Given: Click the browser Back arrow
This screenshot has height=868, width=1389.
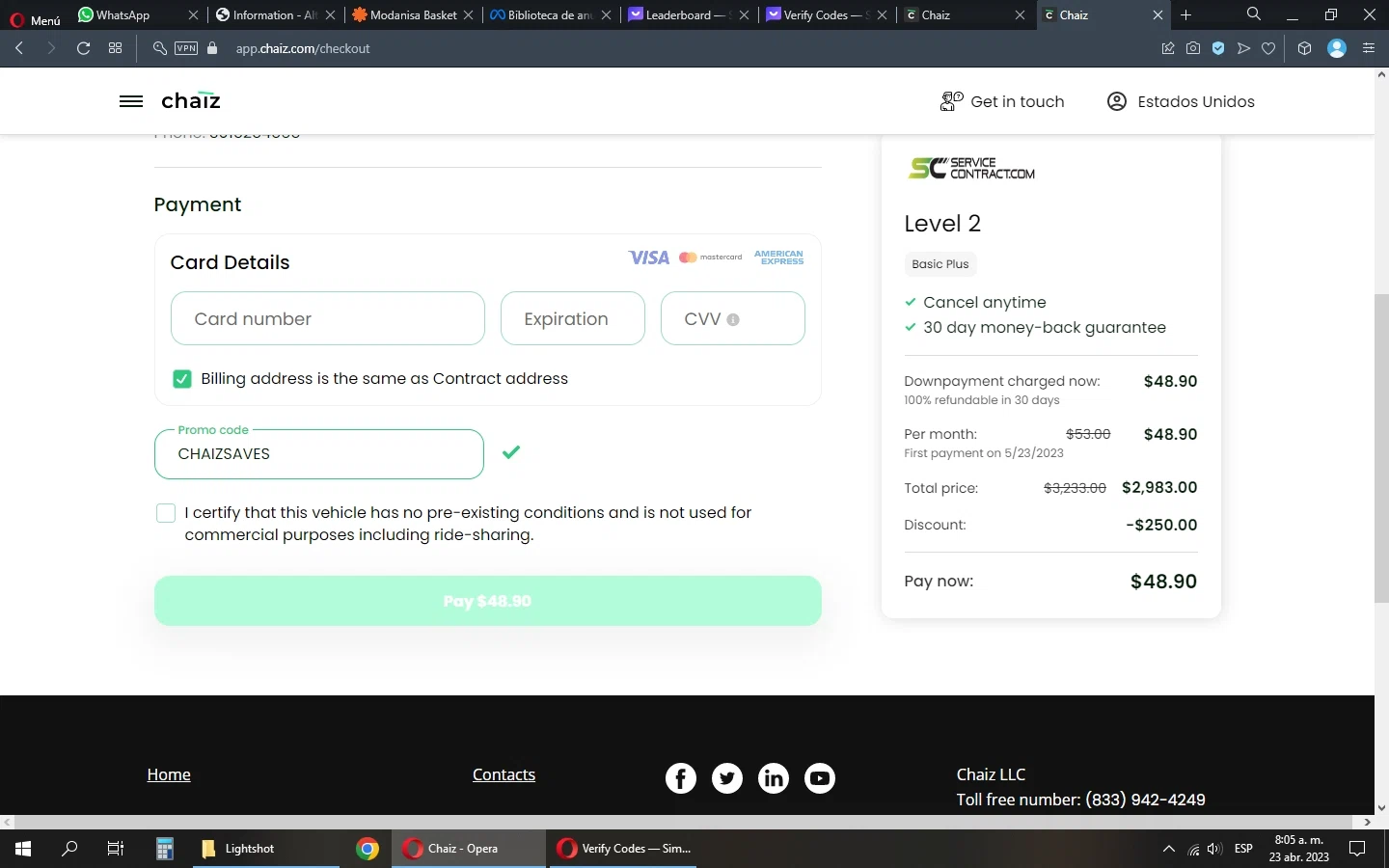Looking at the screenshot, I should [19, 48].
